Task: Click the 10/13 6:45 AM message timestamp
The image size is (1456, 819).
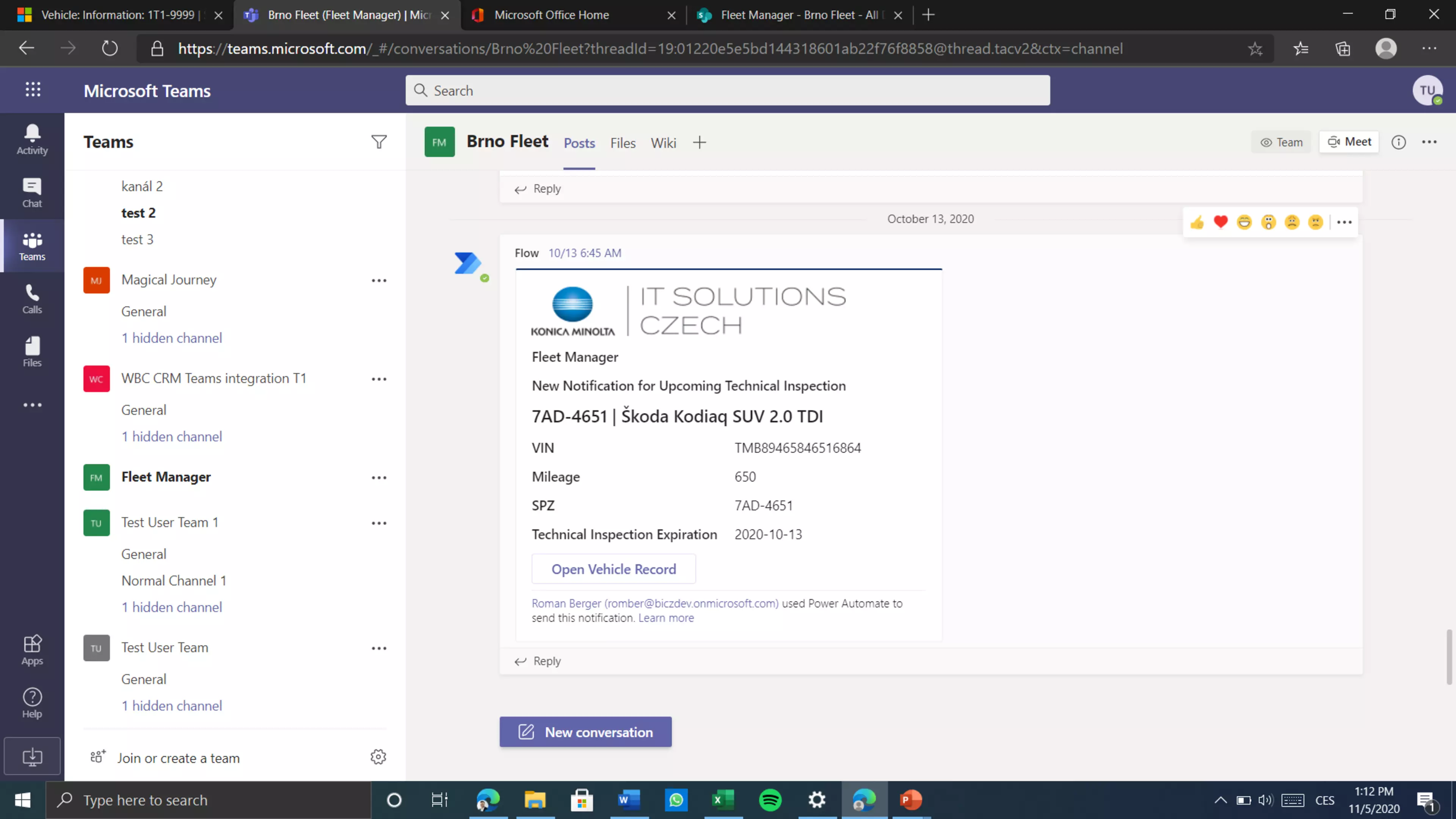Action: point(584,253)
